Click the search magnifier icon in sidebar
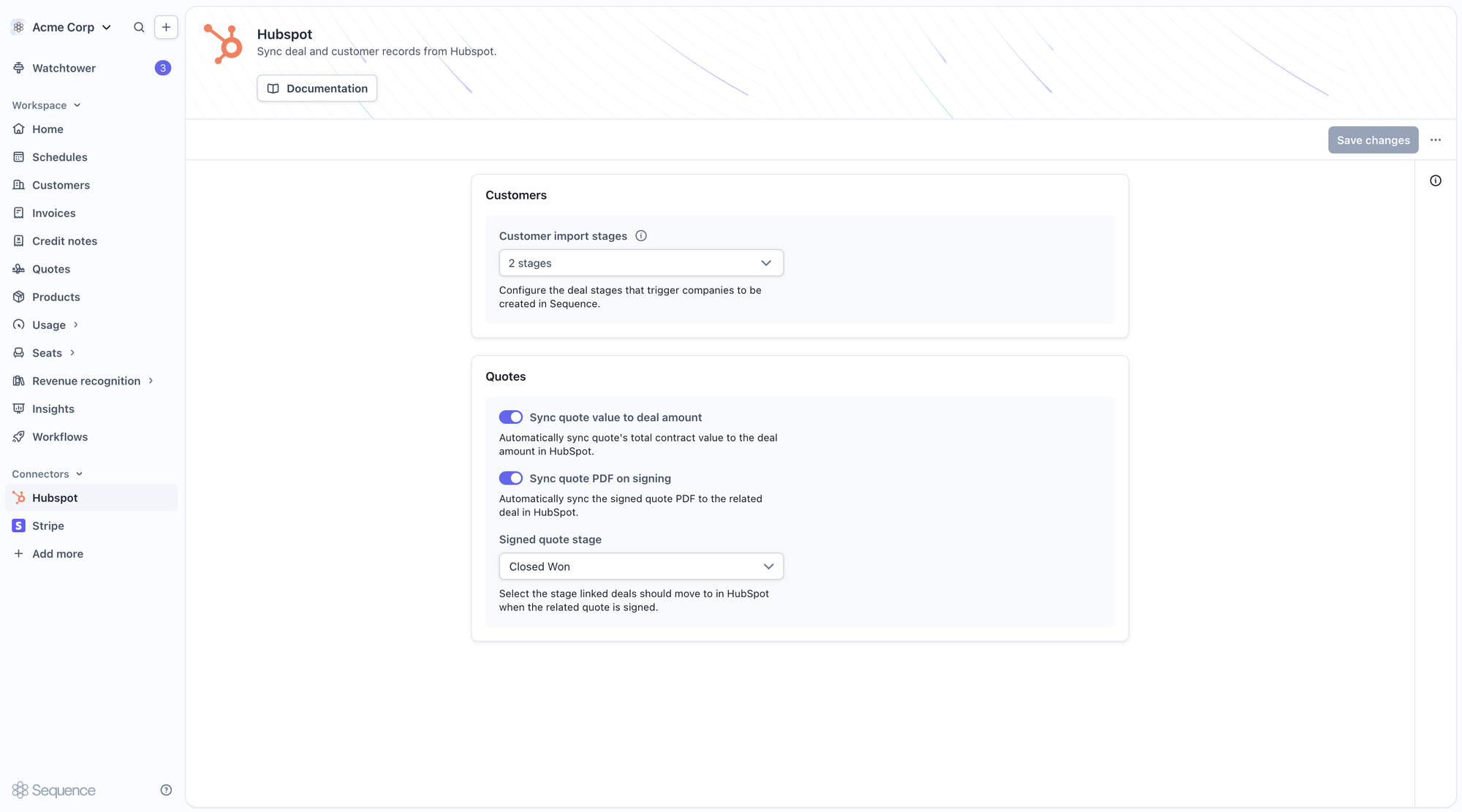The image size is (1462, 812). click(139, 27)
